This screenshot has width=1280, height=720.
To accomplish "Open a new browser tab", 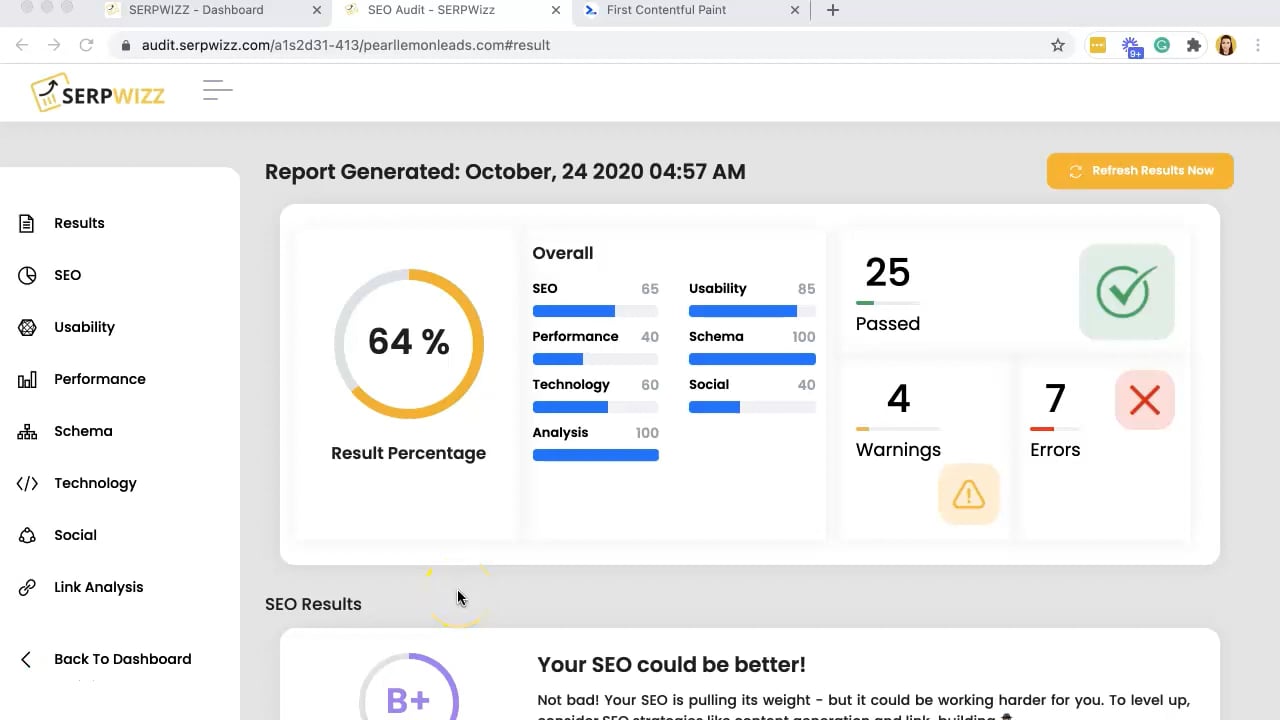I will click(x=833, y=10).
